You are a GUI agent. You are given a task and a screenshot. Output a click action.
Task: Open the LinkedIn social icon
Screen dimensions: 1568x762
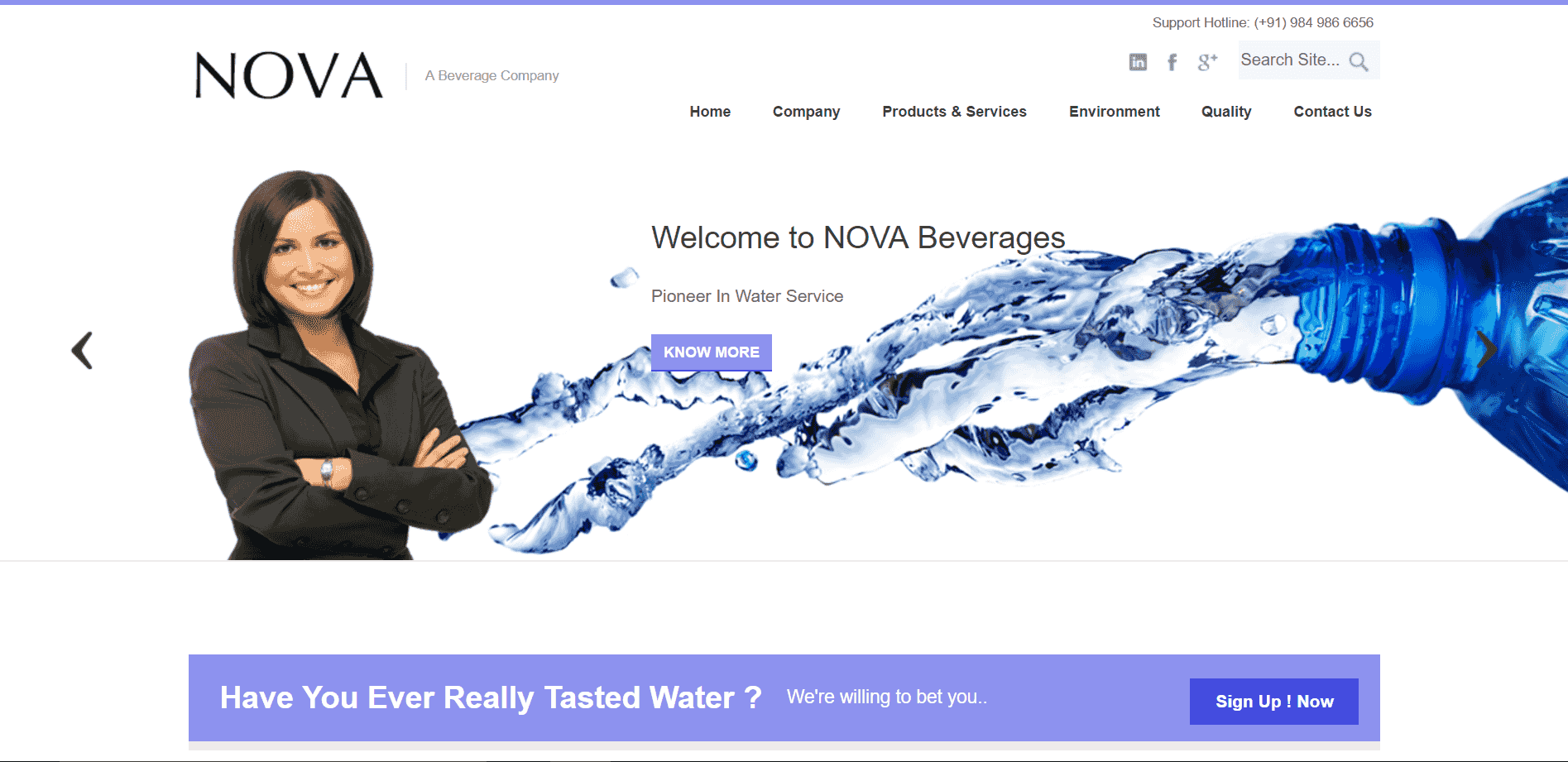[x=1138, y=62]
